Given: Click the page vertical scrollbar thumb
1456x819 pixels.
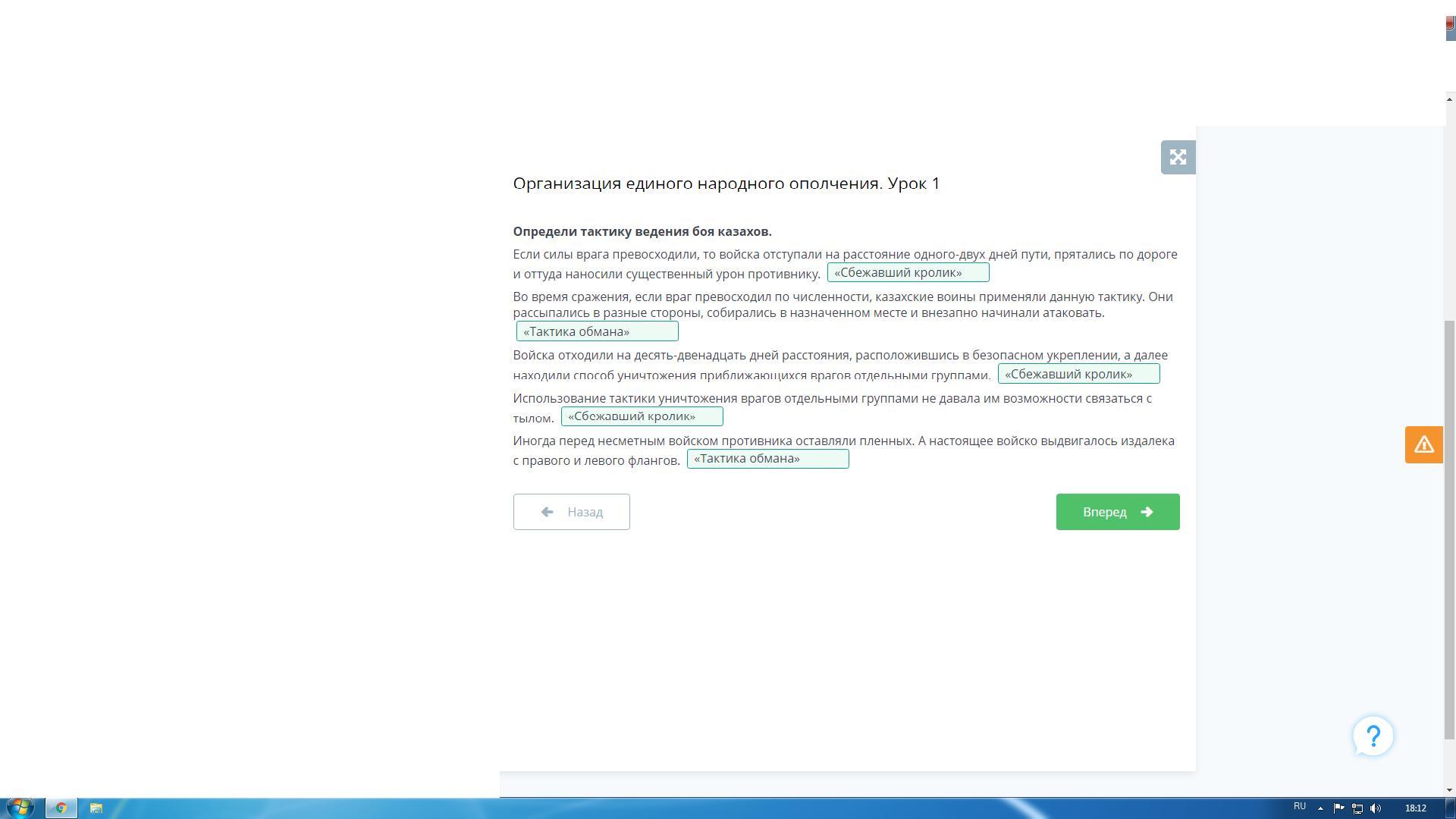Looking at the screenshot, I should [1449, 529].
